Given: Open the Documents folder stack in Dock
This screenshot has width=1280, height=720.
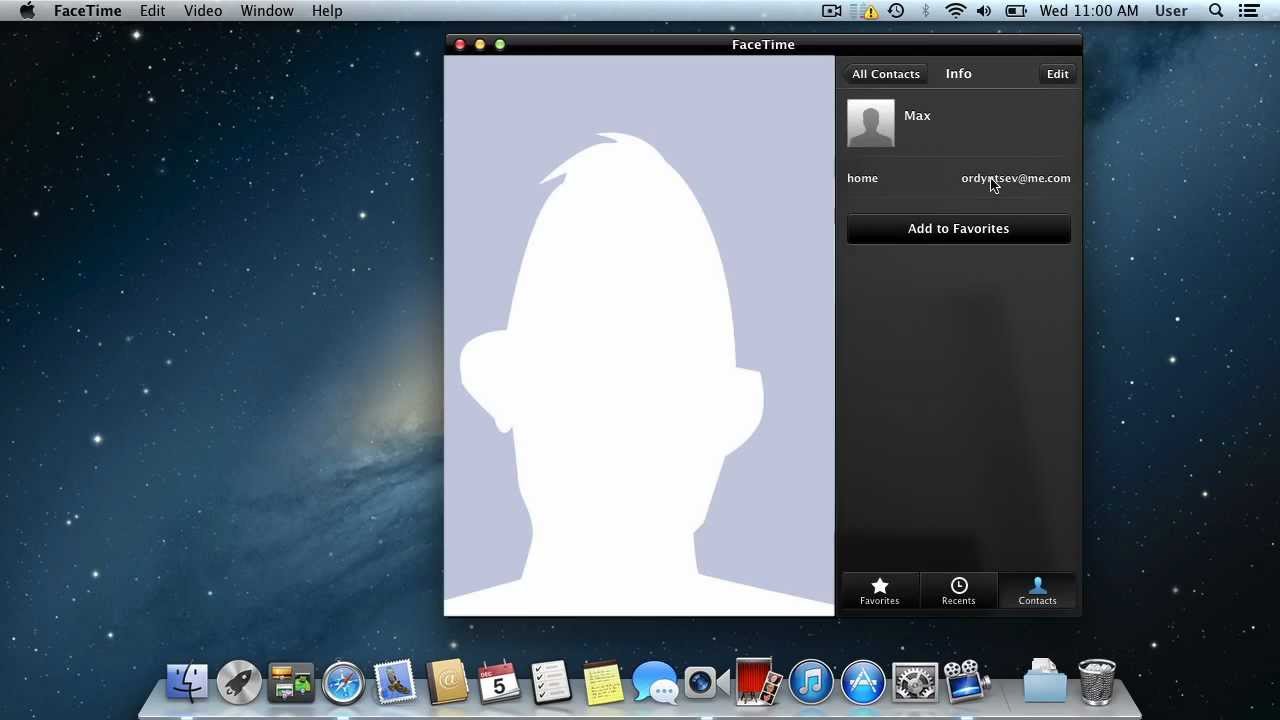Looking at the screenshot, I should click(1045, 681).
